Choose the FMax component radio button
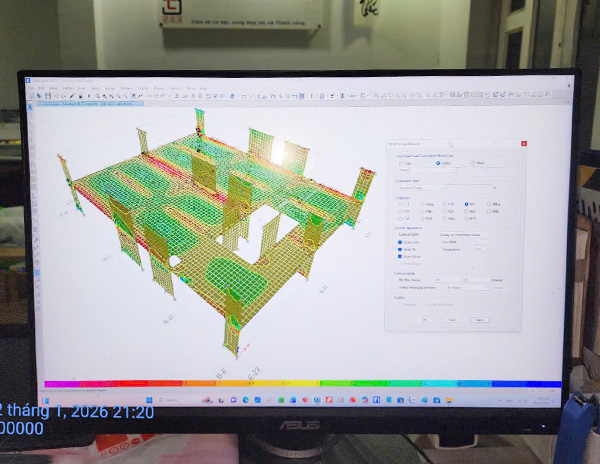Image resolution: width=600 pixels, height=464 pixels. coord(422,204)
